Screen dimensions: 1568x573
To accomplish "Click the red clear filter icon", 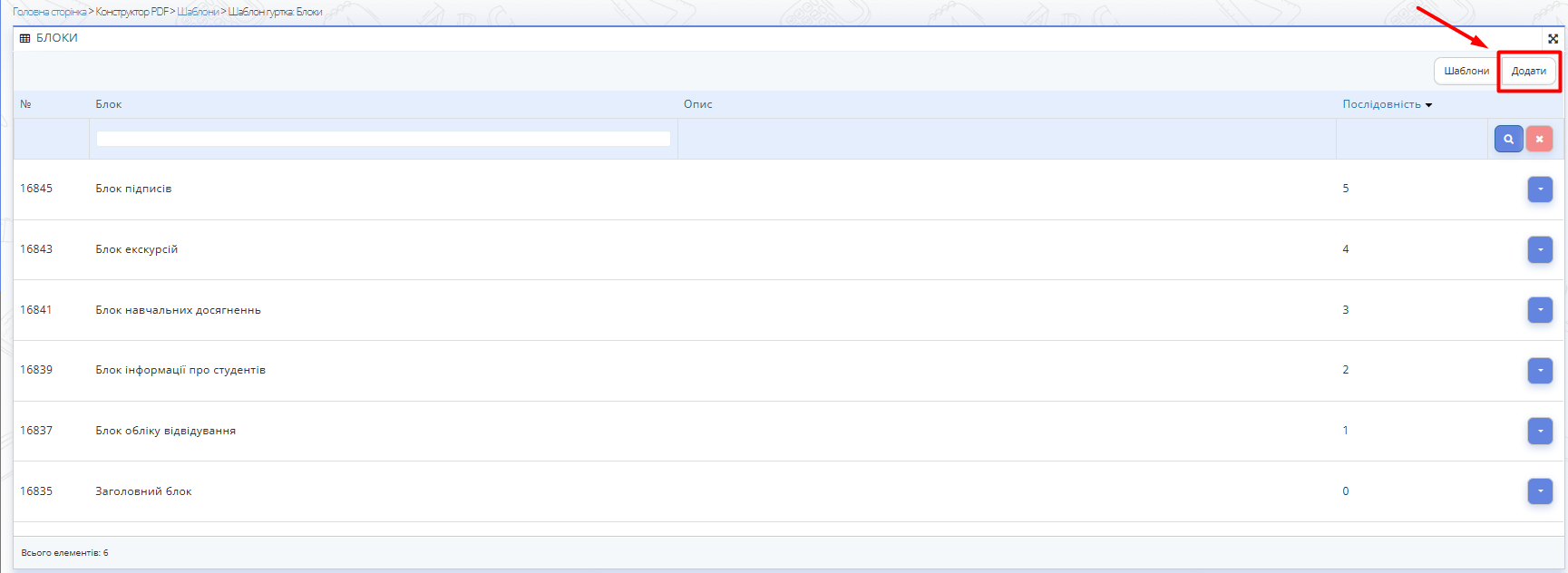I will point(1539,139).
